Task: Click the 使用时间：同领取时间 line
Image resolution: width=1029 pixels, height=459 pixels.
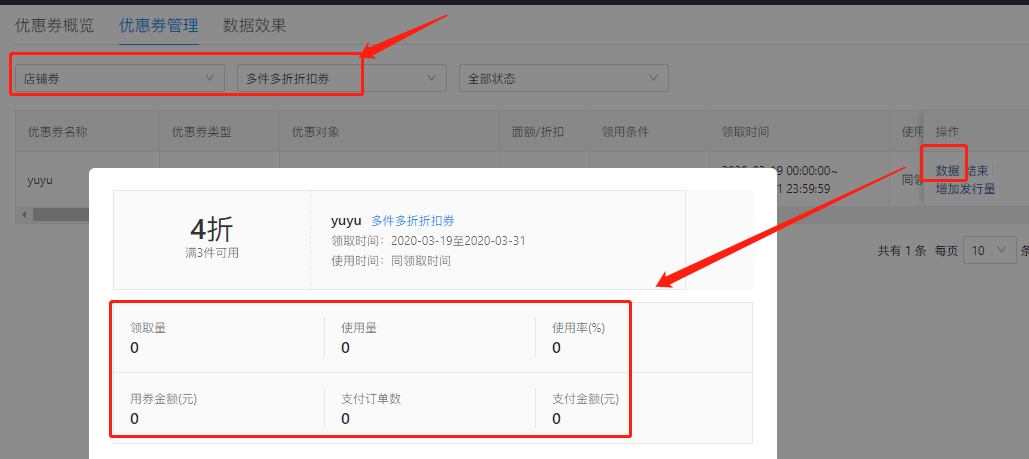Action: tap(391, 261)
